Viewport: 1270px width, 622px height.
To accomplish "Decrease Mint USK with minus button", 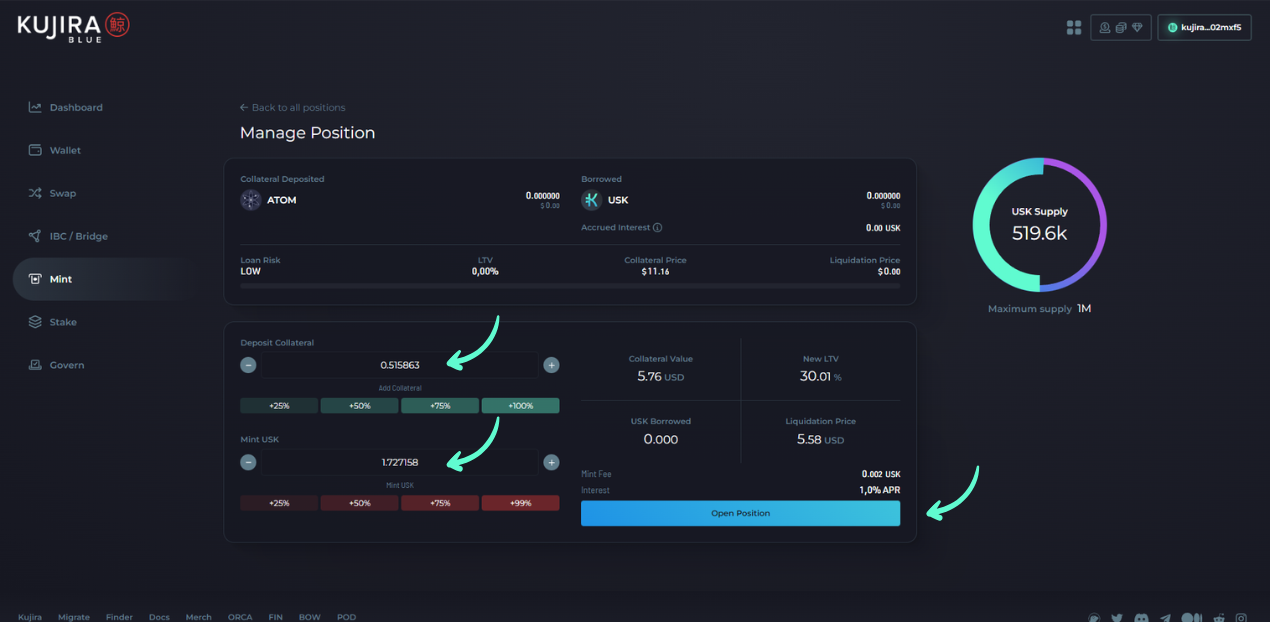I will tap(248, 462).
